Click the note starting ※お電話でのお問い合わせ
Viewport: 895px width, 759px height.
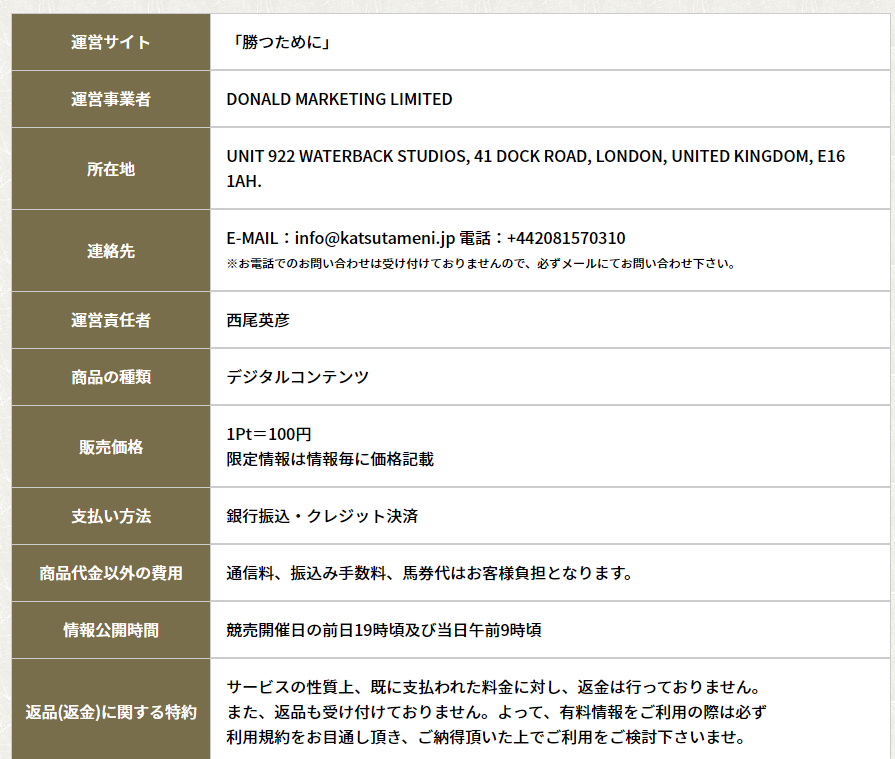(481, 264)
